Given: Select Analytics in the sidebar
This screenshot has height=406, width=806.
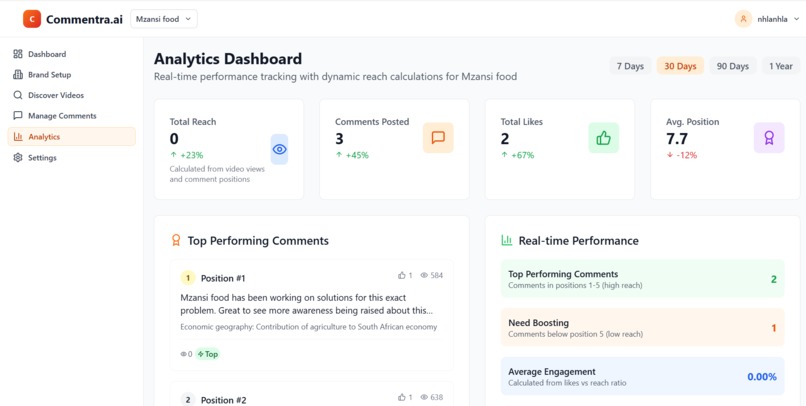Looking at the screenshot, I should [71, 137].
